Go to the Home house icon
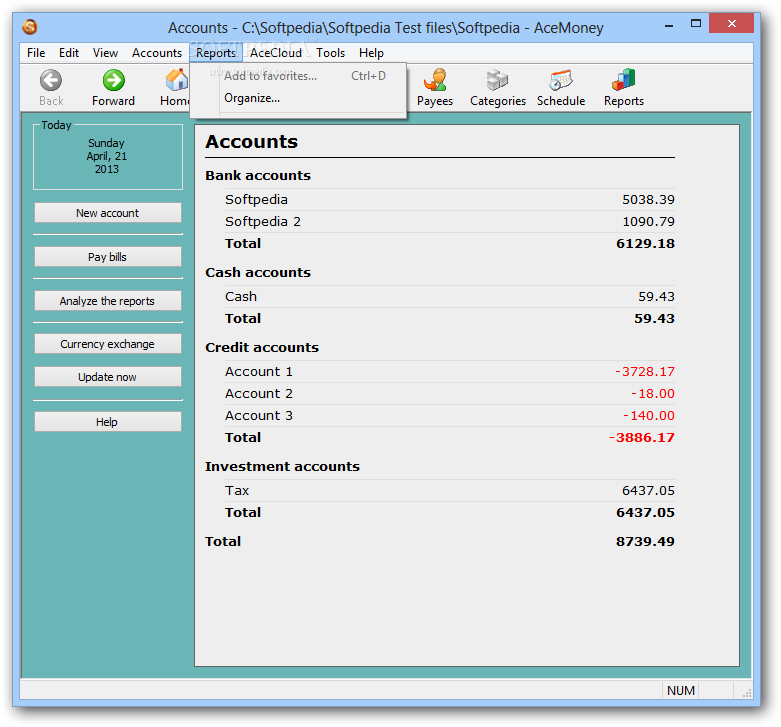This screenshot has width=781, height=727. (176, 80)
